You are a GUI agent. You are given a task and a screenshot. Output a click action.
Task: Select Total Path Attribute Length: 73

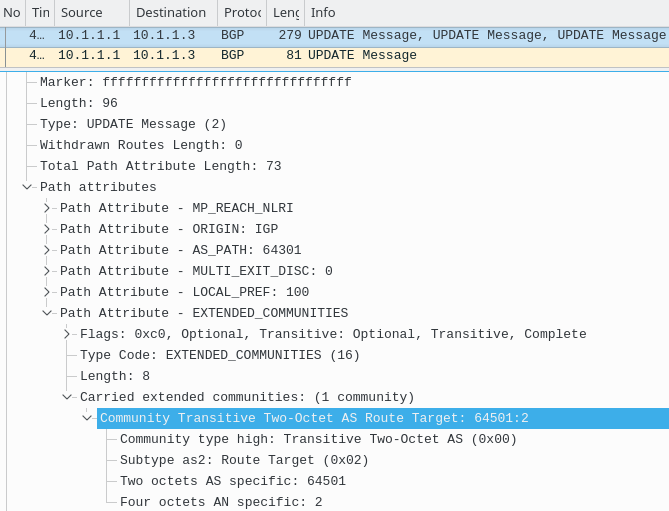pyautogui.click(x=160, y=165)
